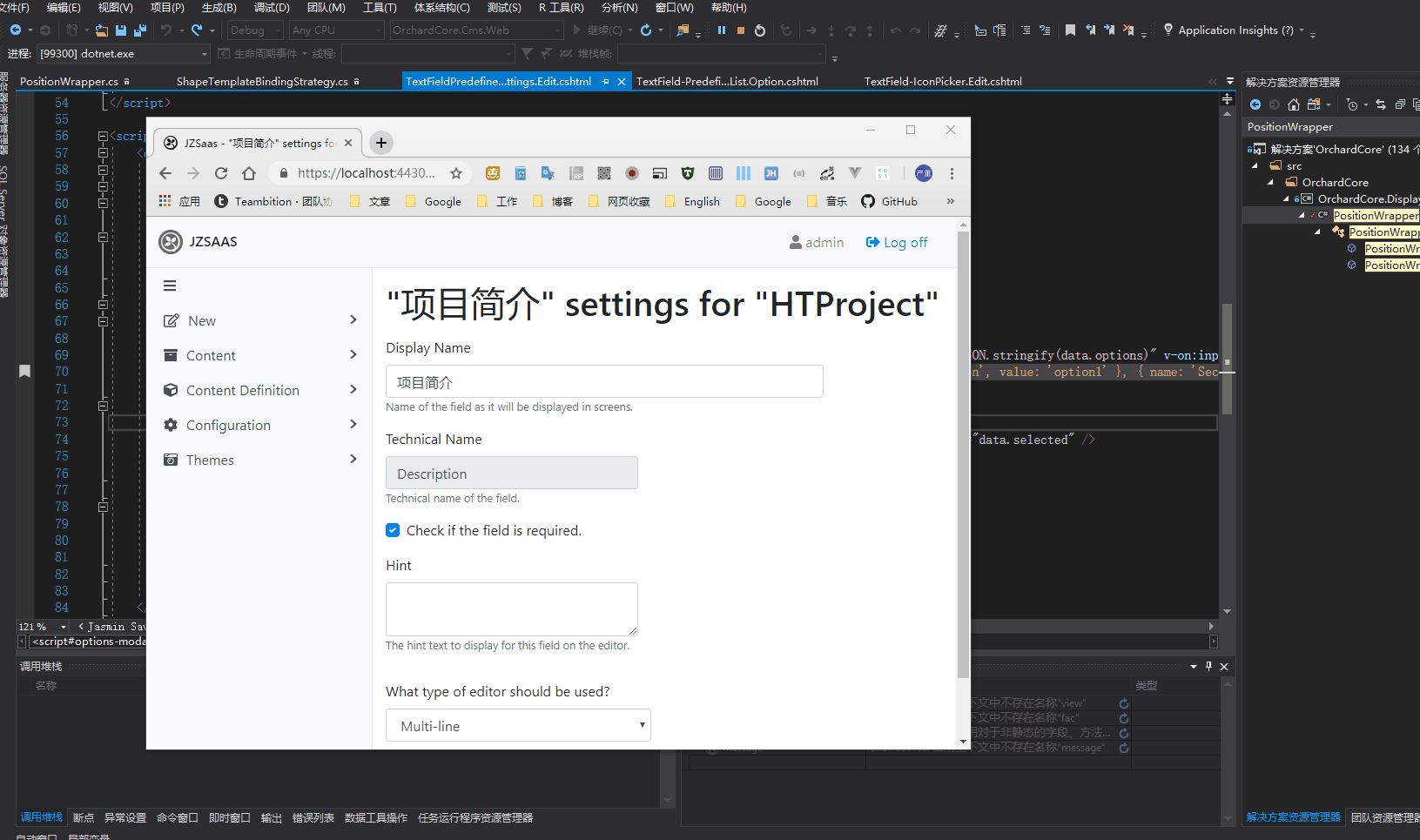Screen dimensions: 1420x840
Task: Click the JH extension icon
Action: 771,173
